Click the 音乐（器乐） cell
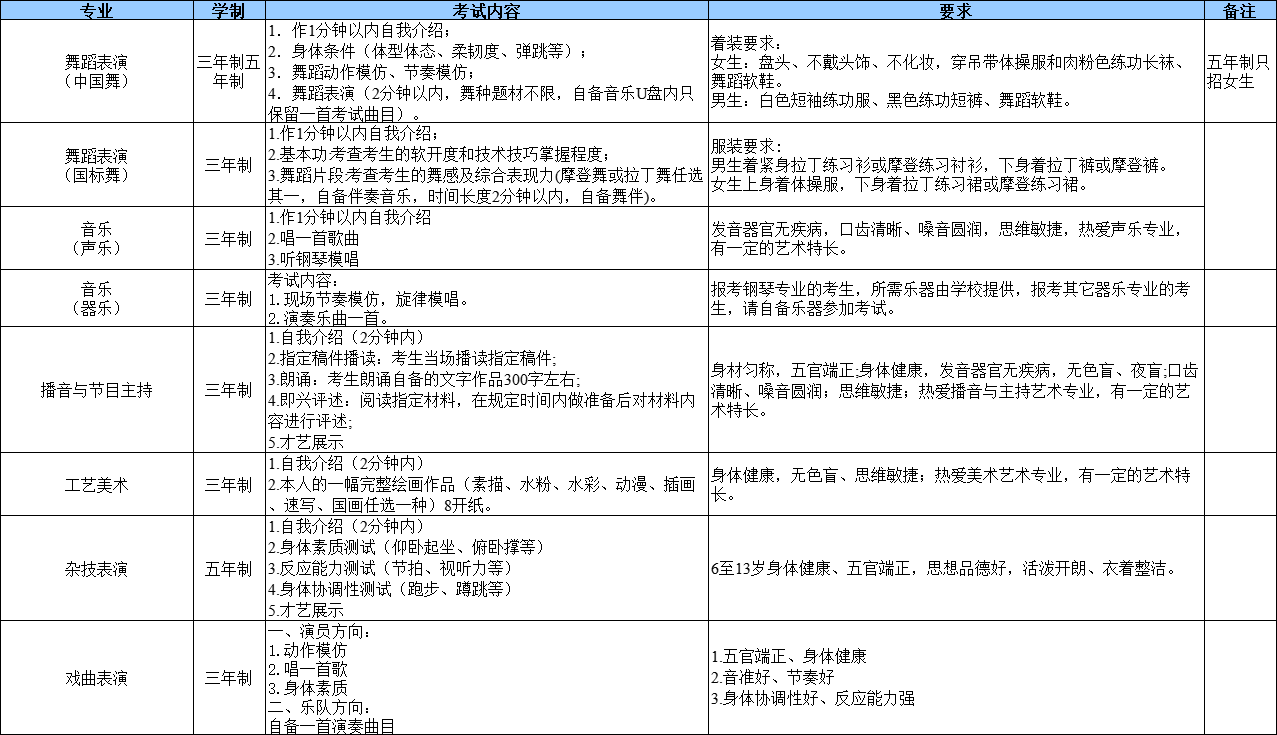 point(96,298)
